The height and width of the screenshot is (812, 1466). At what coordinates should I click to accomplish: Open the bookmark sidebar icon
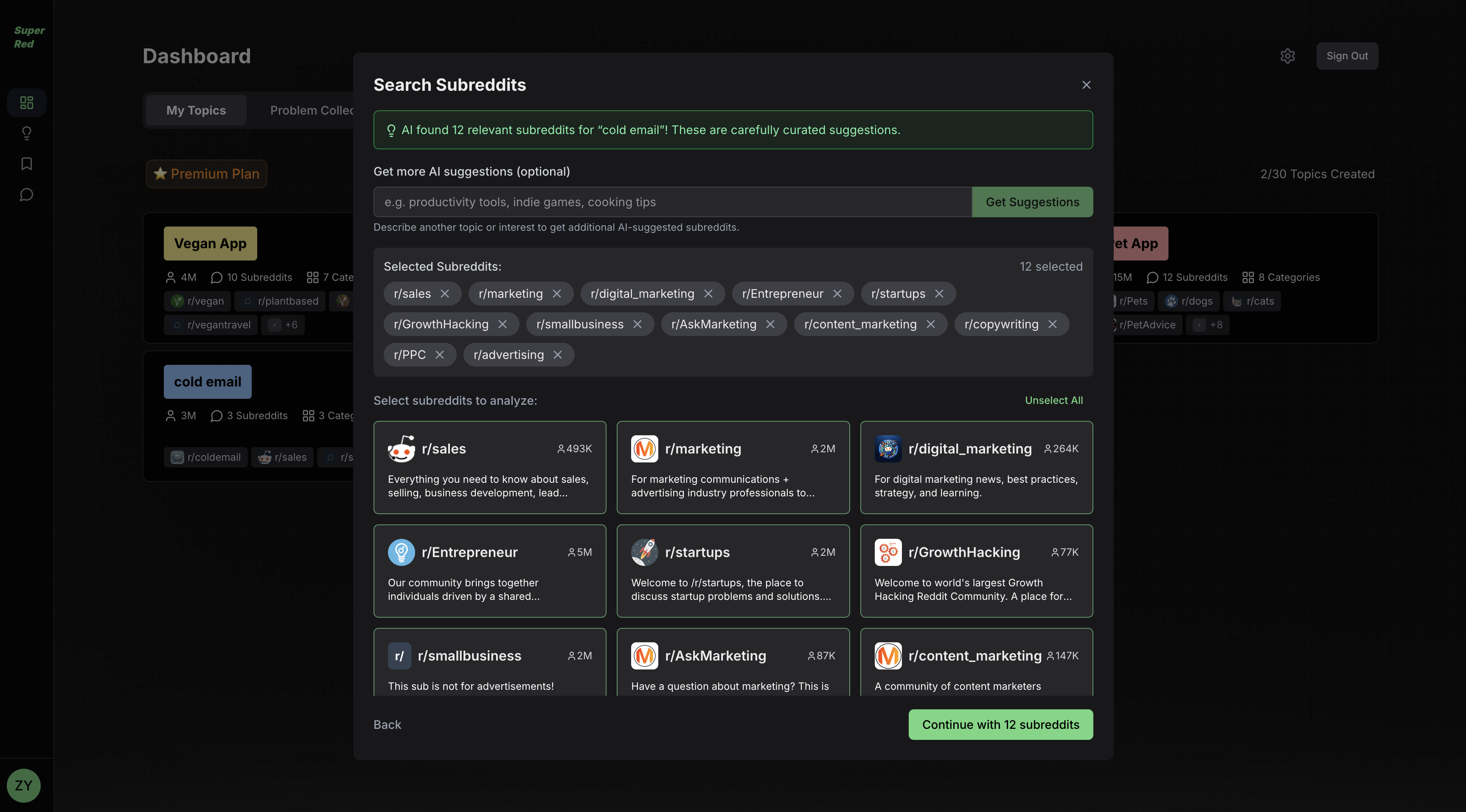[x=27, y=164]
